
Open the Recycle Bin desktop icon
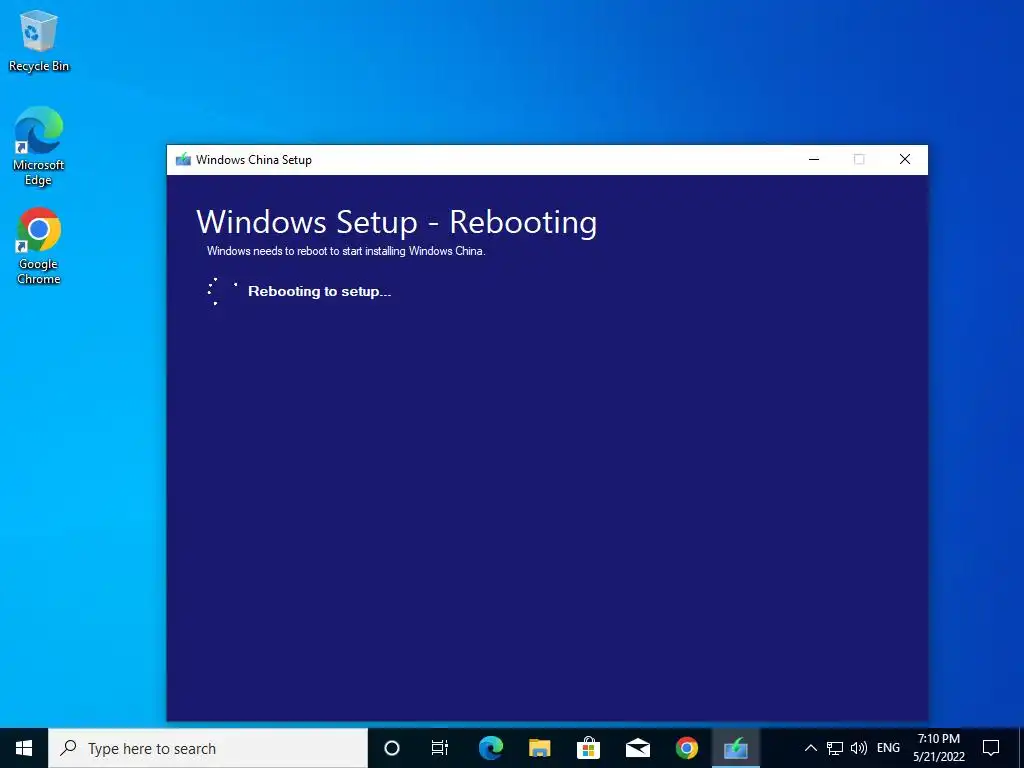39,40
